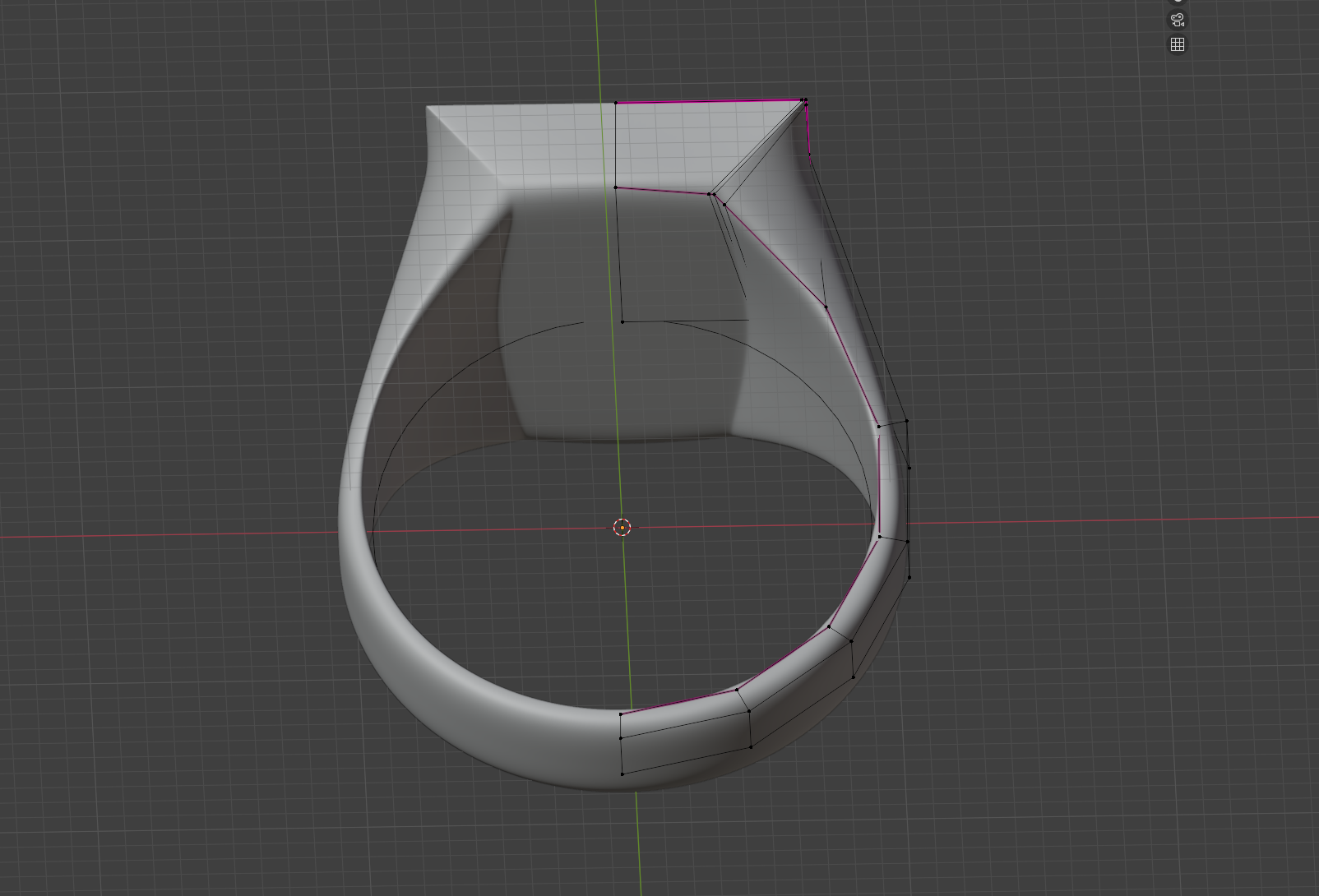Select the short vertical magenta edge at signet corner
The width and height of the screenshot is (1319, 896).
[x=808, y=130]
